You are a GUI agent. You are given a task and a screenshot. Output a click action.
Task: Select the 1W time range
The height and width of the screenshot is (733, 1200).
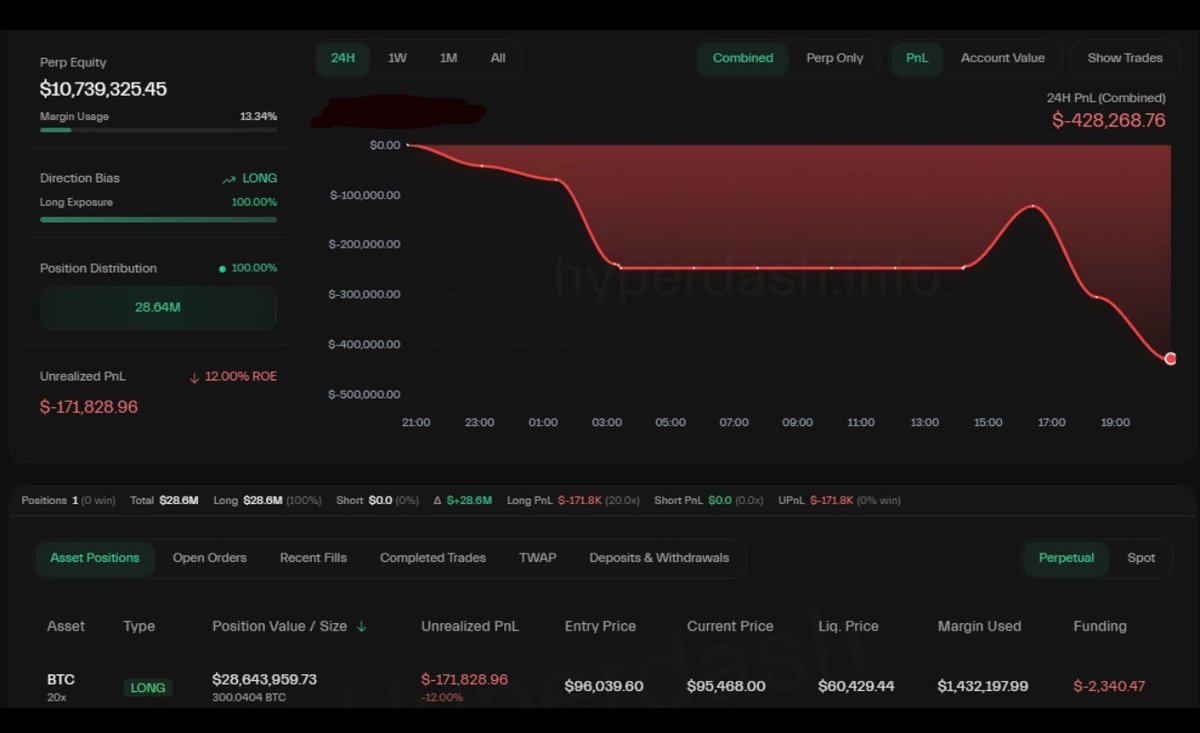coord(397,58)
